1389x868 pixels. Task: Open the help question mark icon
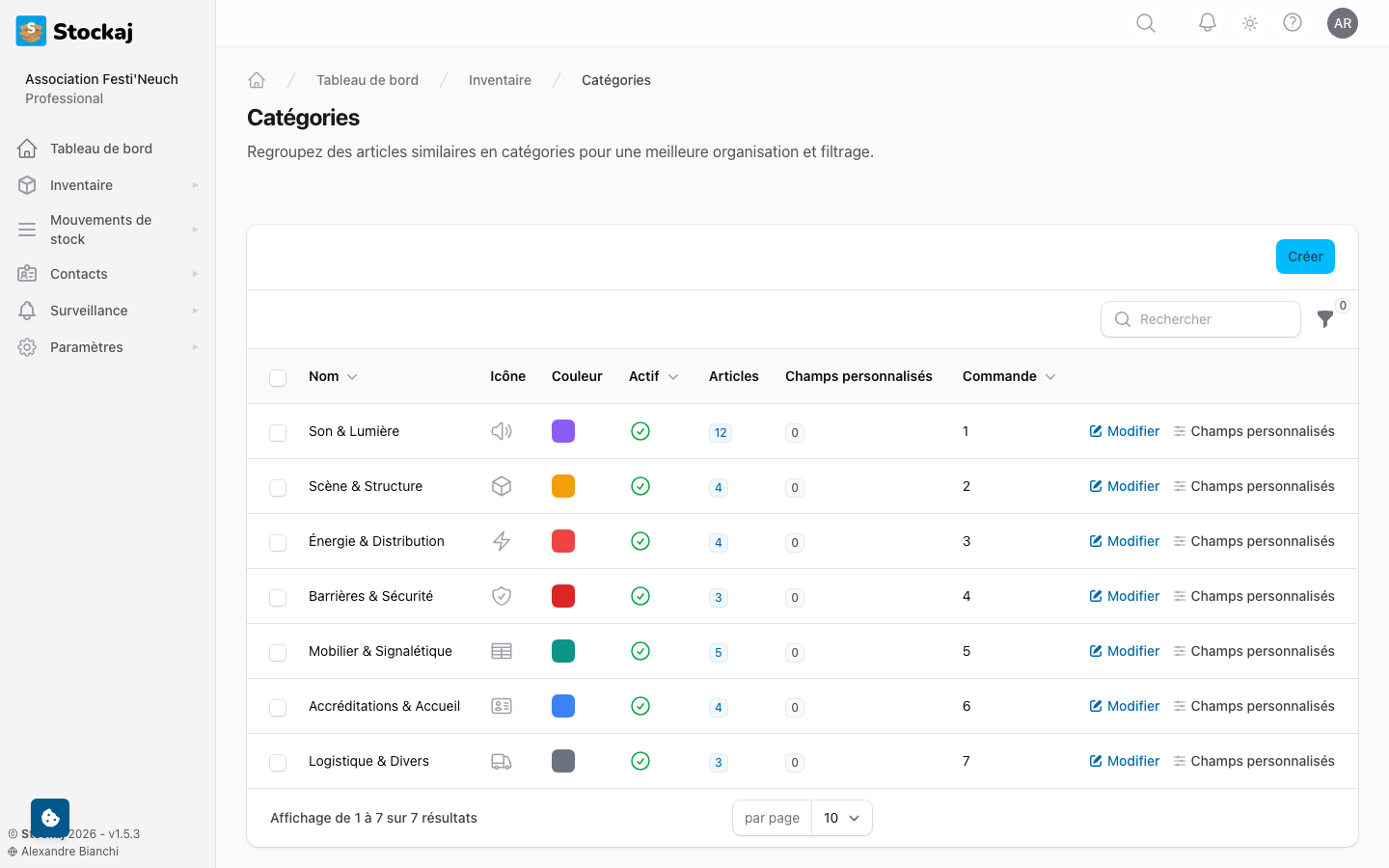click(1293, 23)
